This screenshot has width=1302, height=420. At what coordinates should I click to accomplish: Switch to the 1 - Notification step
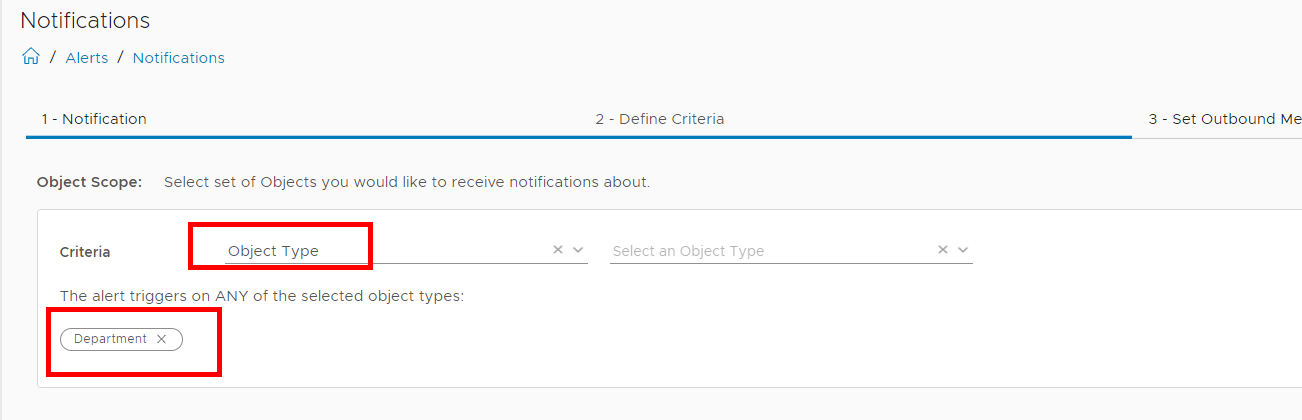94,119
